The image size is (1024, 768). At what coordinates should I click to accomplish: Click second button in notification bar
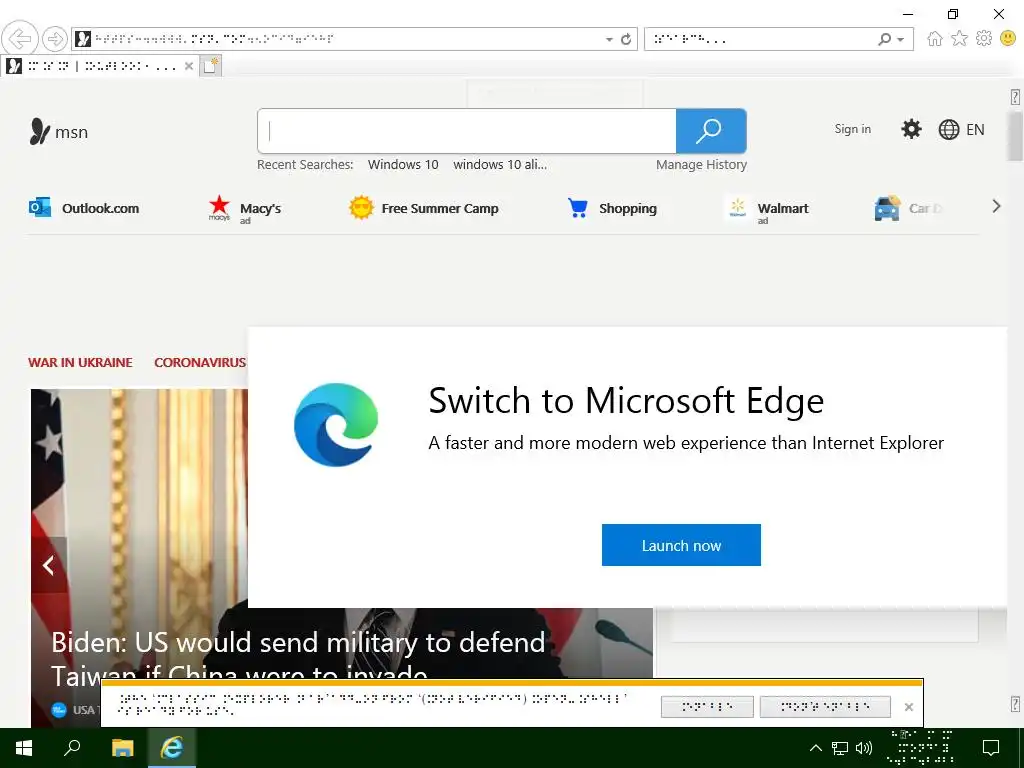[825, 707]
